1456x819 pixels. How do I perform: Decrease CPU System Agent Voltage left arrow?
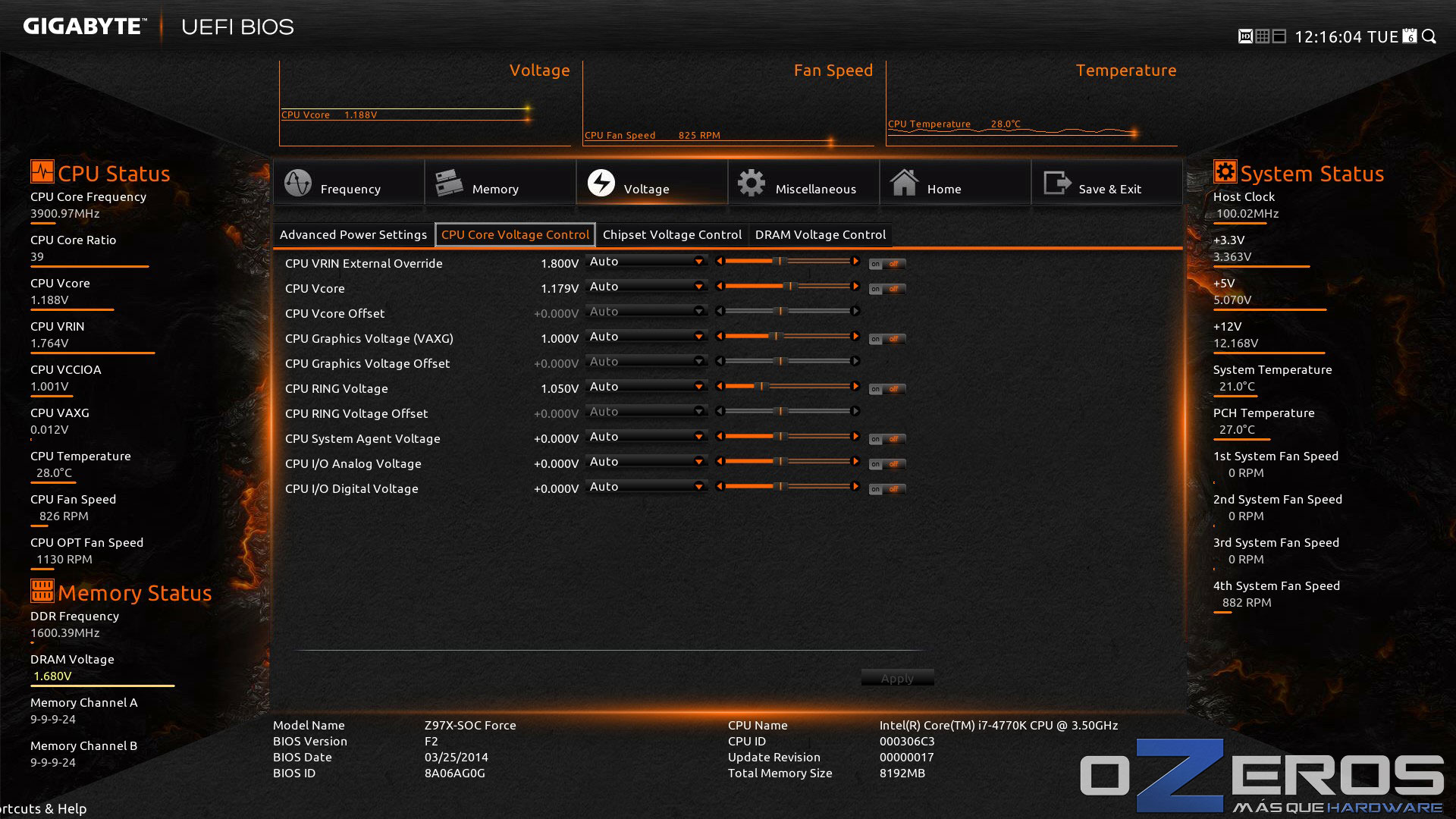[720, 437]
